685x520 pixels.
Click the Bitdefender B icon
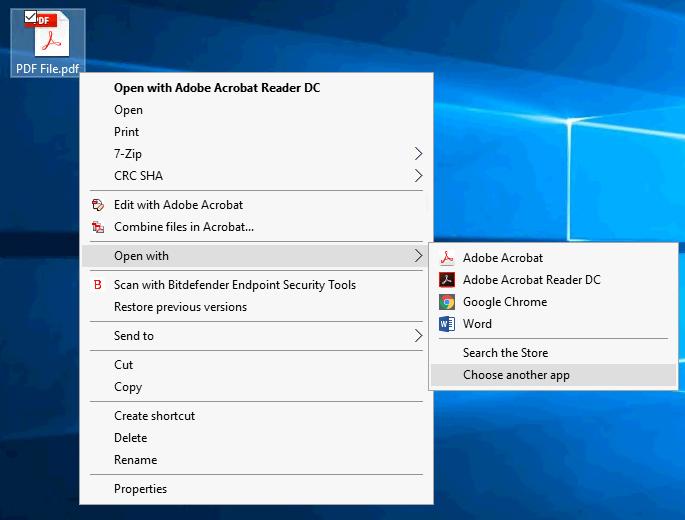98,285
